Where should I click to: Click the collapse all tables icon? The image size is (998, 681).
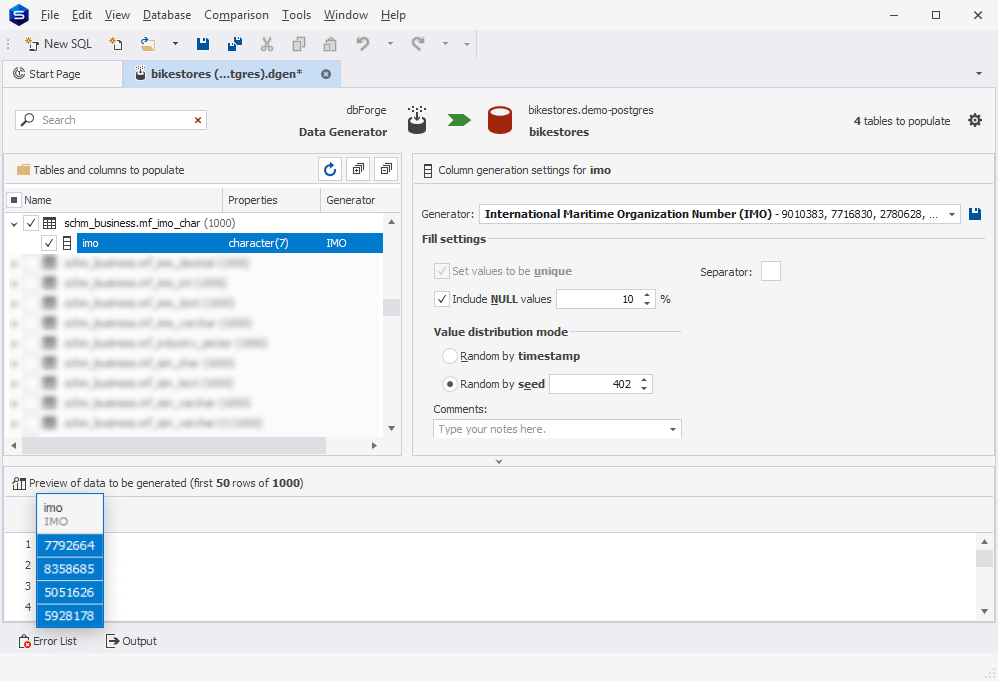386,169
